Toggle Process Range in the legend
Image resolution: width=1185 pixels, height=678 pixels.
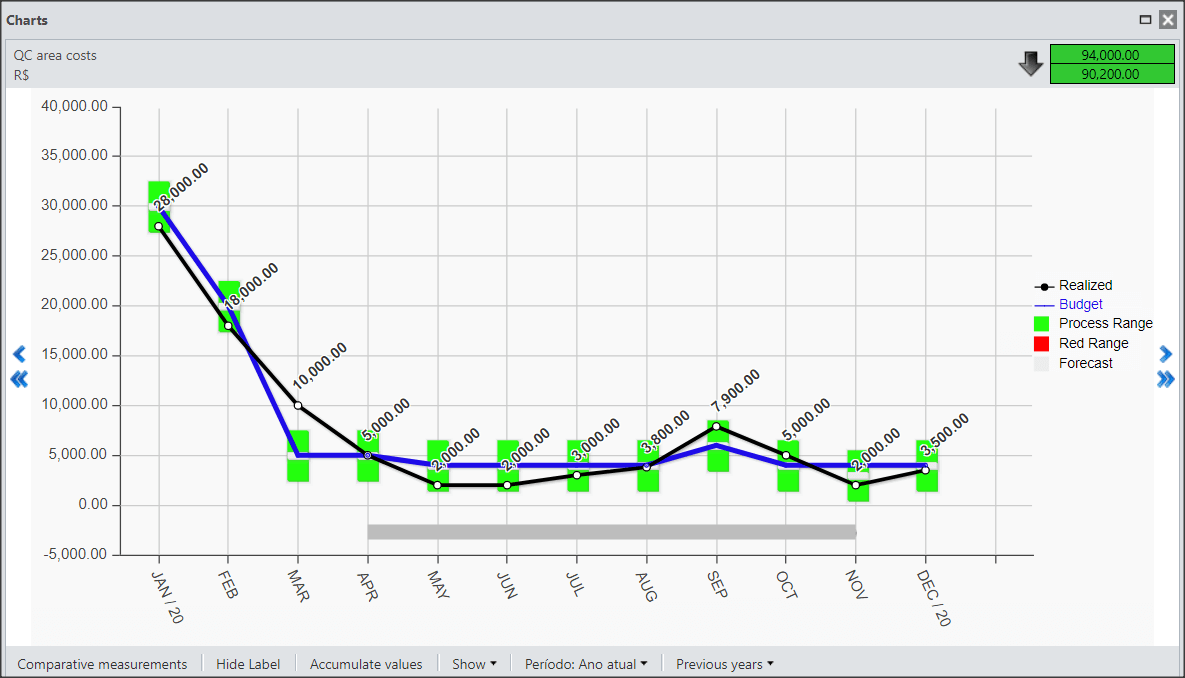pyautogui.click(x=1093, y=324)
